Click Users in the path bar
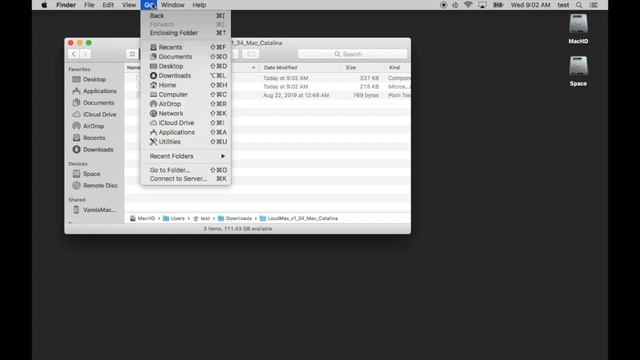 [174, 218]
